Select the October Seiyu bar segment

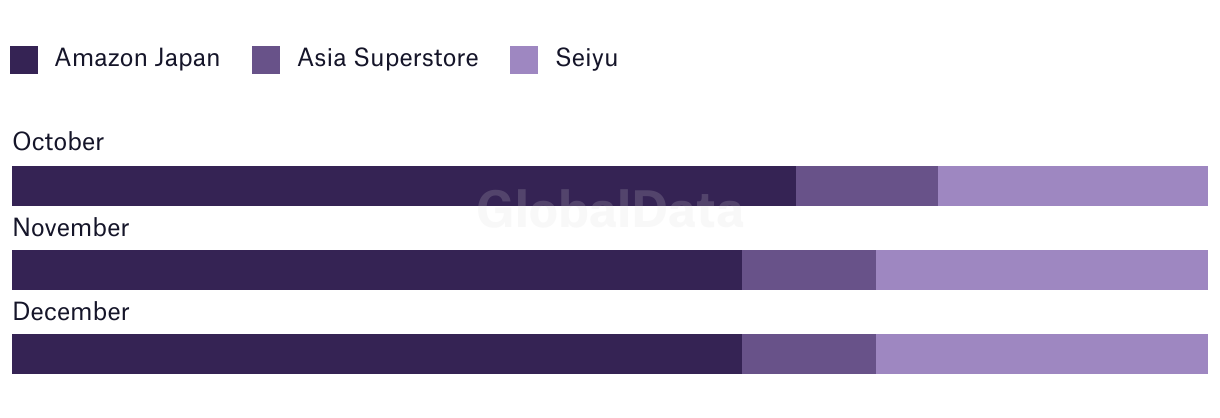[x=1073, y=186]
